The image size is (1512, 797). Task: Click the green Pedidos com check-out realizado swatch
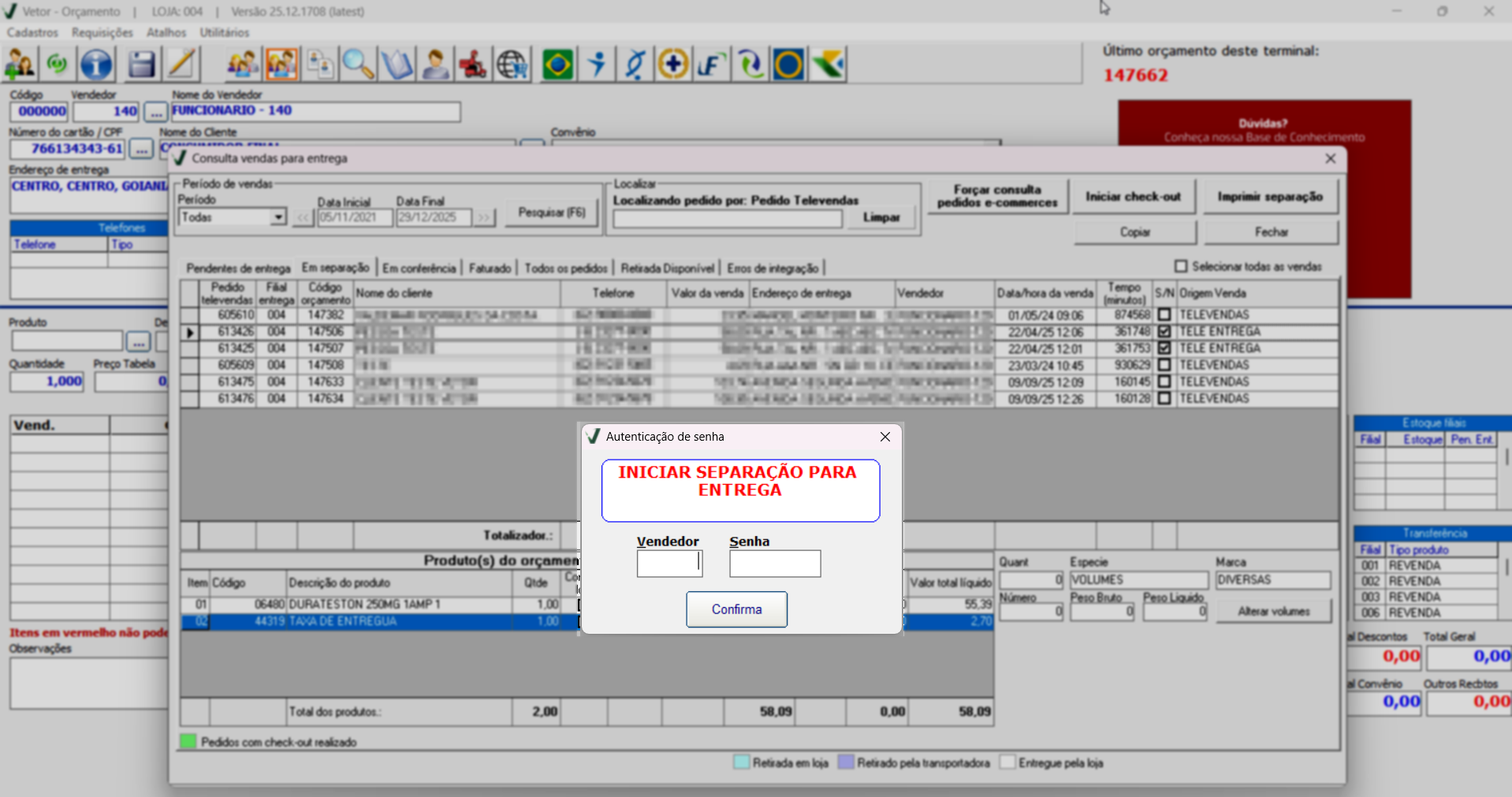click(188, 742)
